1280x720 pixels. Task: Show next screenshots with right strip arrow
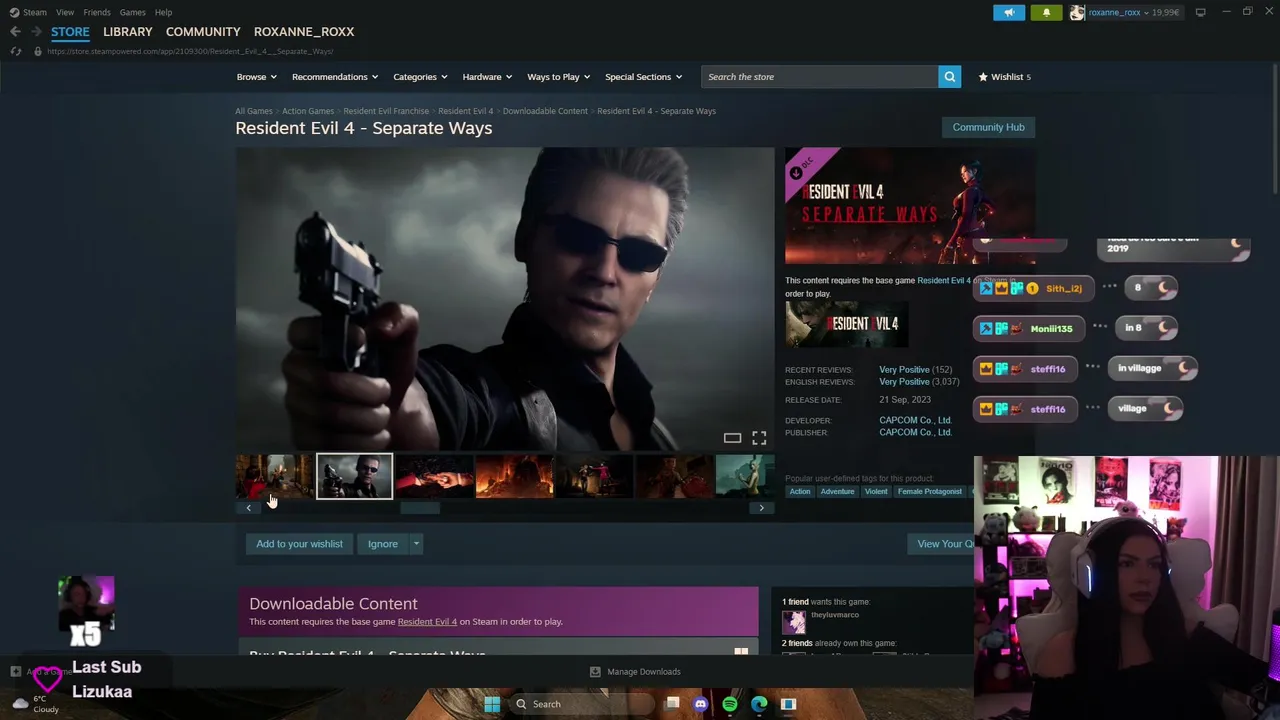[761, 508]
